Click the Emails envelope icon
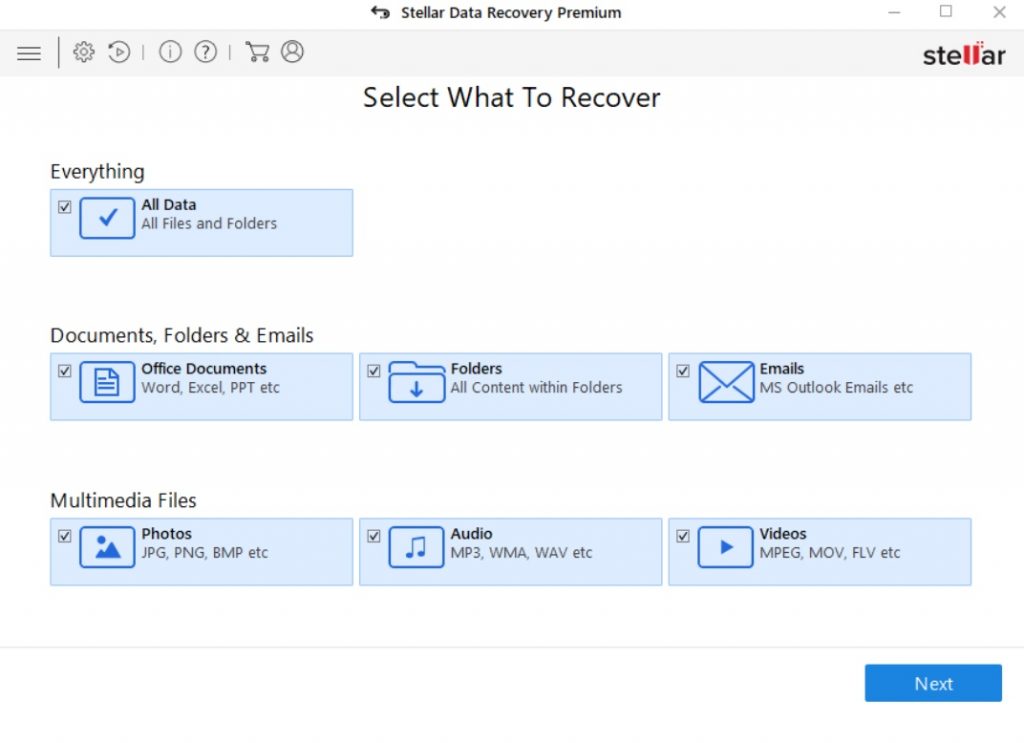Viewport: 1024px width, 743px height. tap(725, 382)
